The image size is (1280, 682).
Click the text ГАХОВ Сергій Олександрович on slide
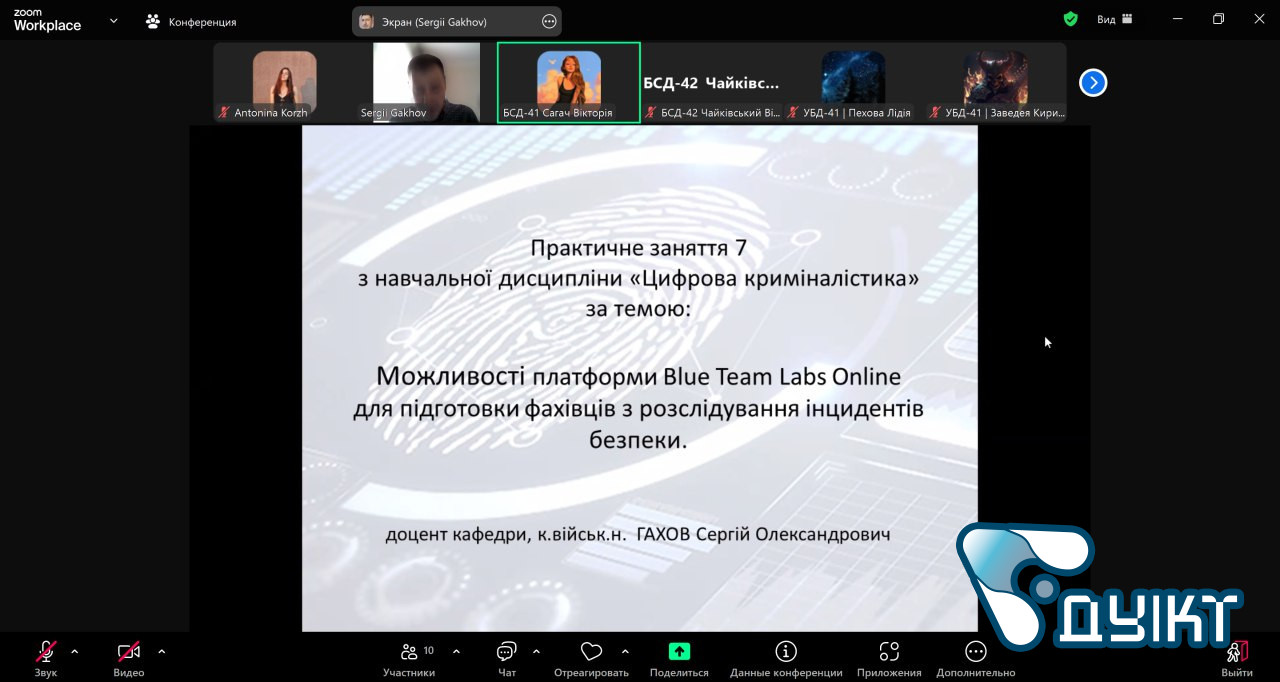tap(763, 535)
